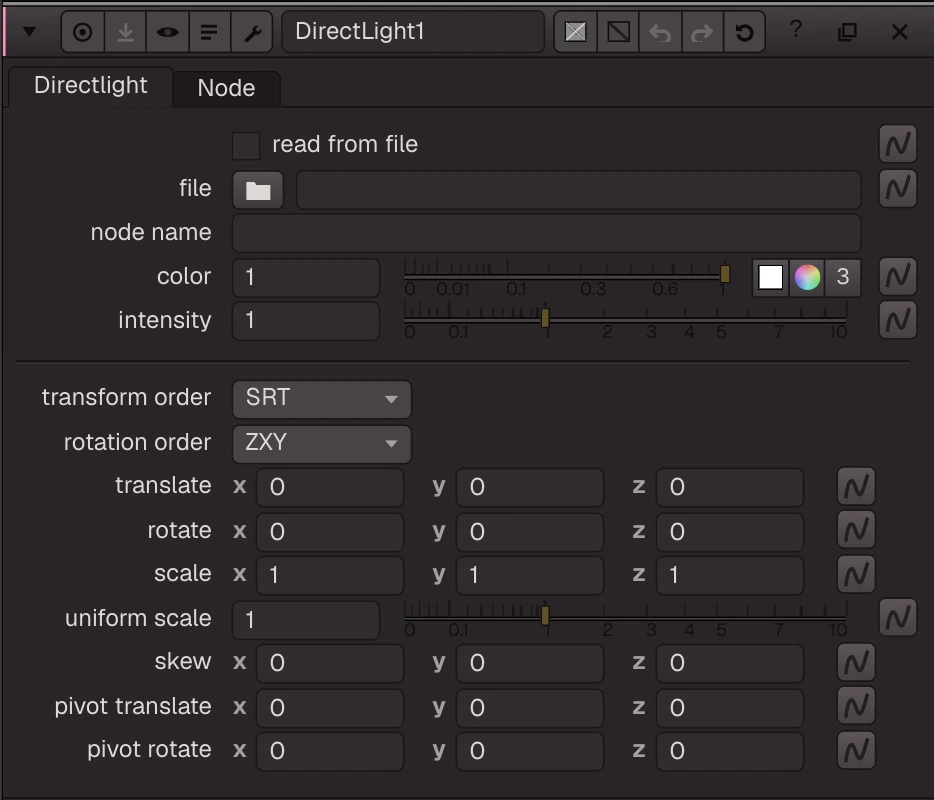
Task: Click the pivot rotate x field
Action: click(330, 751)
